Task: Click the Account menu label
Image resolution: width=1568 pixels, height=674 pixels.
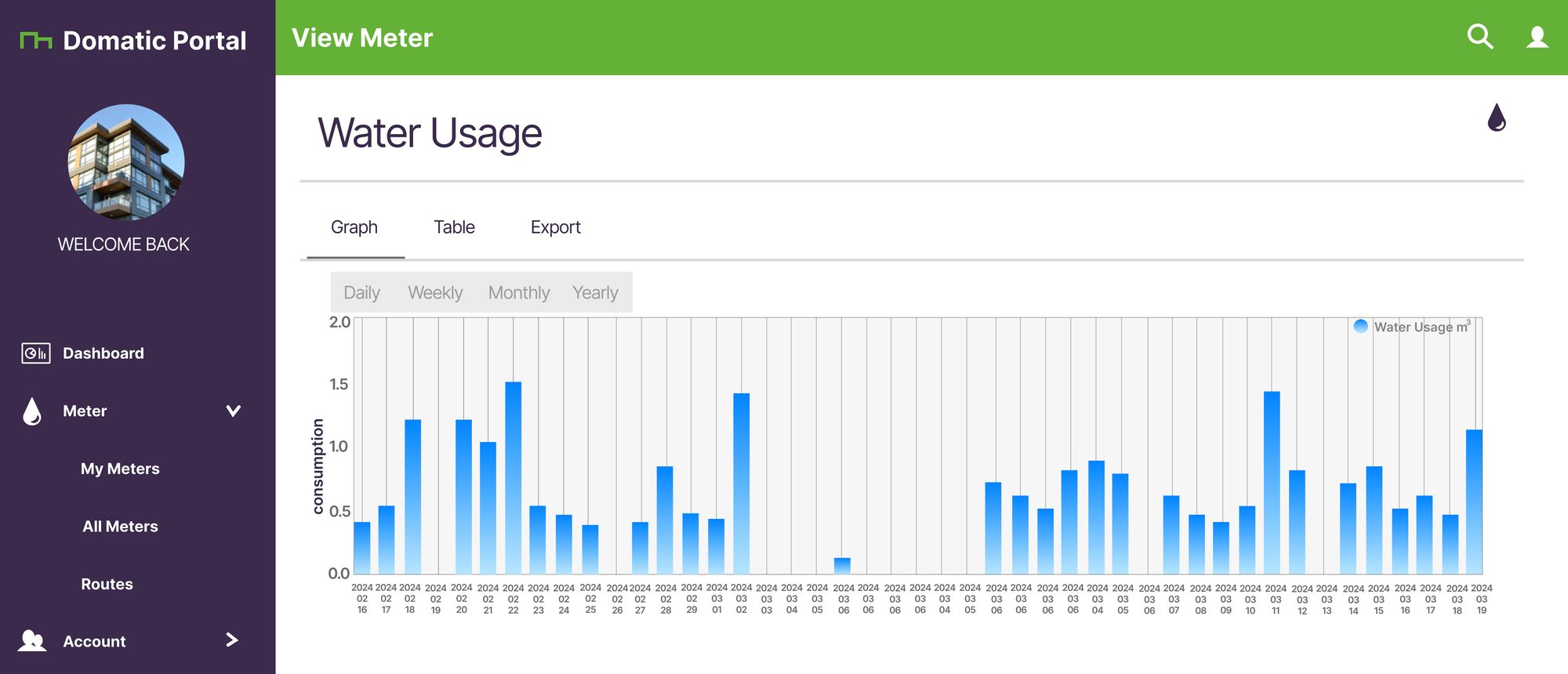Action: click(x=94, y=641)
